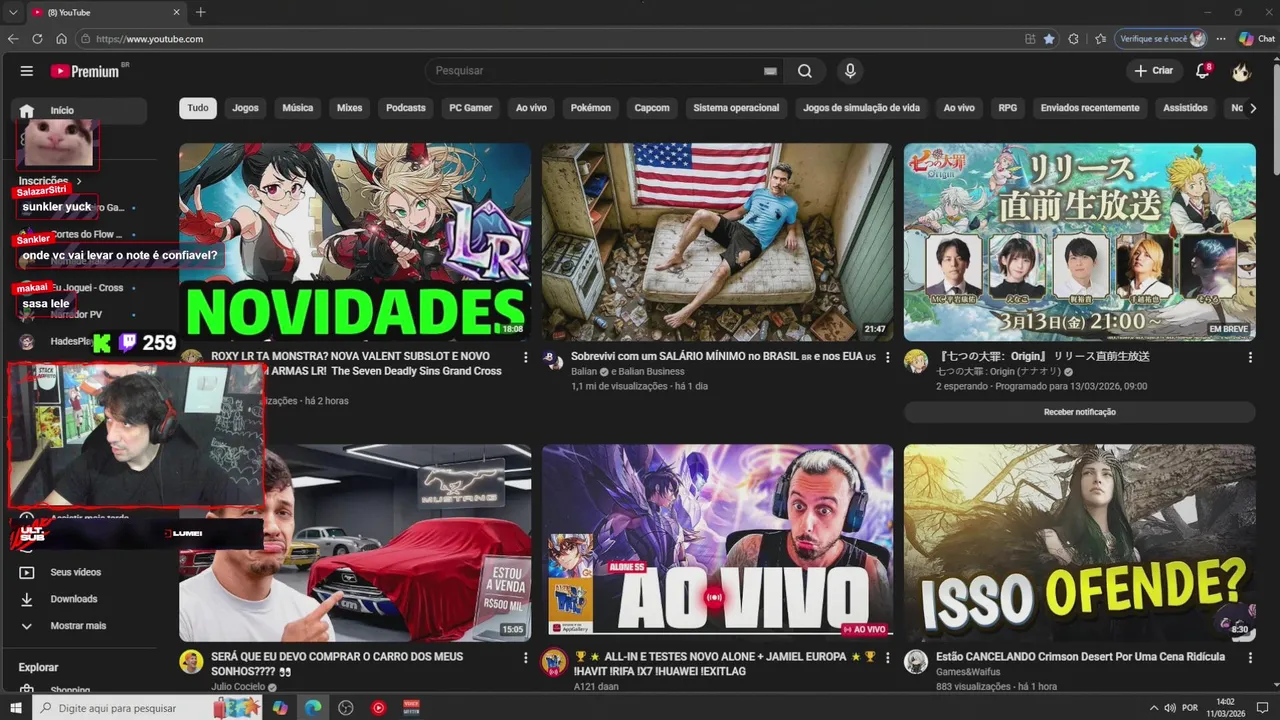Show hidden system tray icons chevron
Screen dimensions: 1280x720
pyautogui.click(x=1154, y=708)
